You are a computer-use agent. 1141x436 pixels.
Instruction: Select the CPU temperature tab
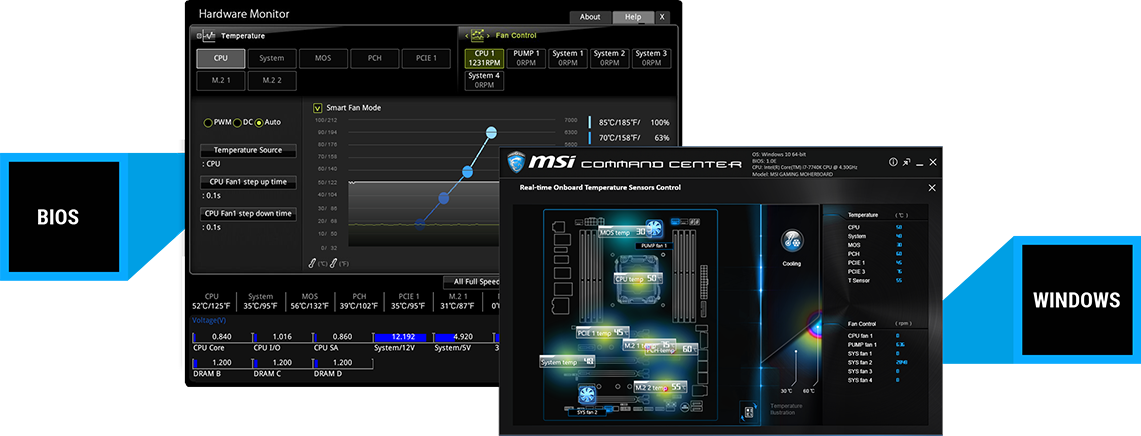(x=220, y=58)
